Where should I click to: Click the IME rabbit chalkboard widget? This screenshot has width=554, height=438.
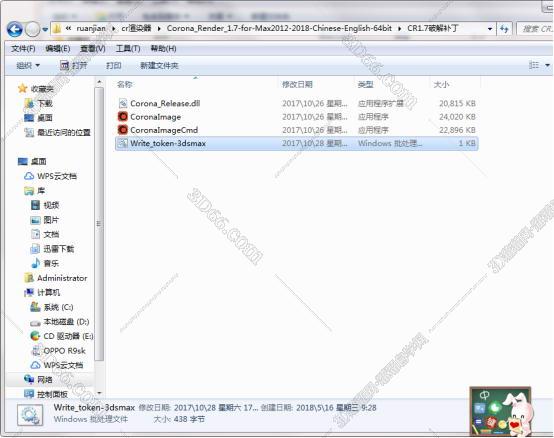pyautogui.click(x=502, y=411)
